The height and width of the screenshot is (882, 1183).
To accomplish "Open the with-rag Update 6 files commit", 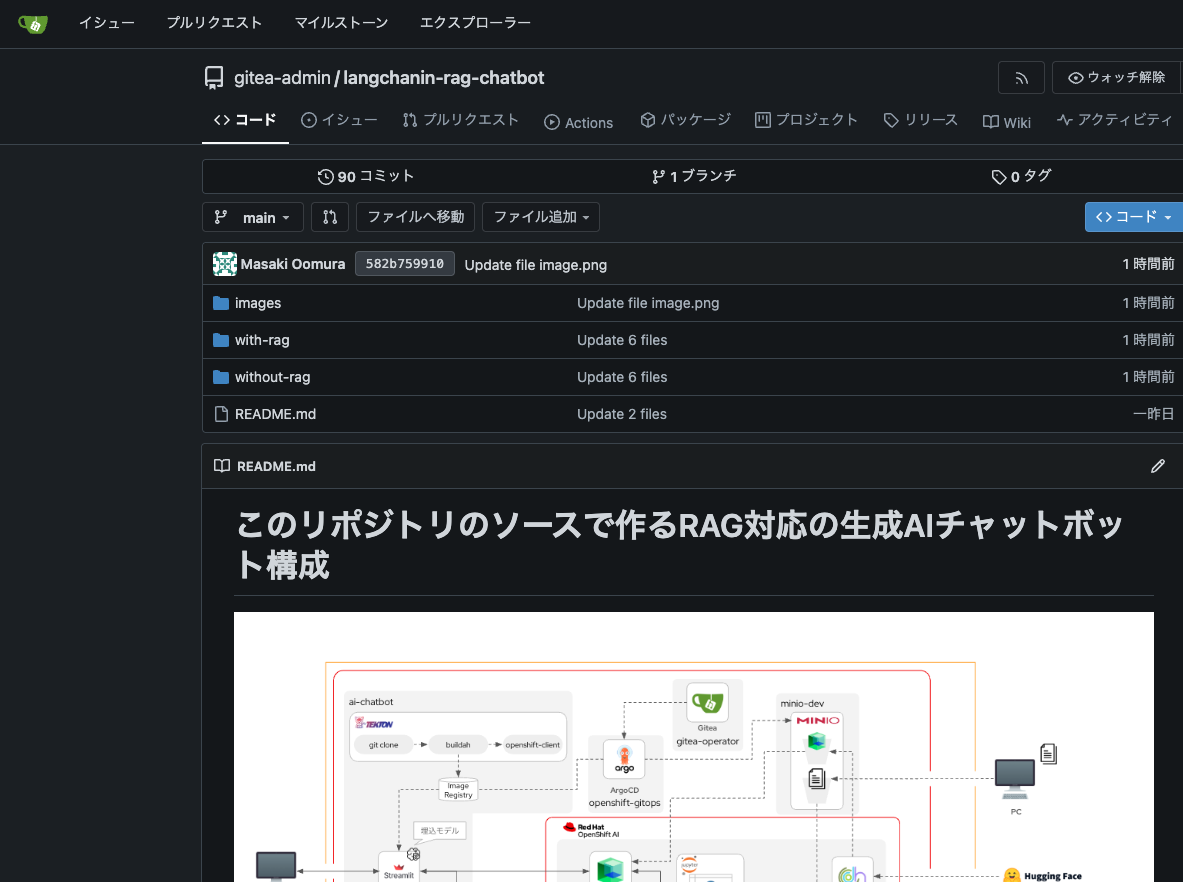I will point(622,340).
